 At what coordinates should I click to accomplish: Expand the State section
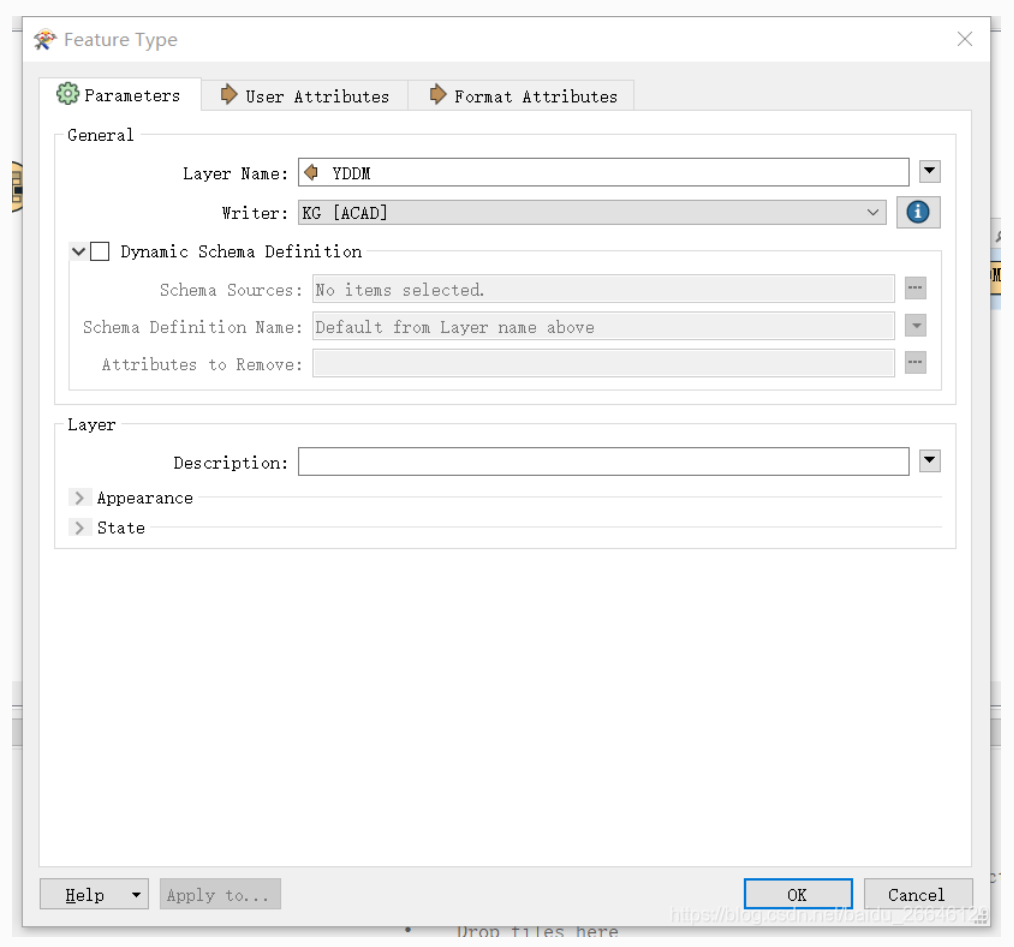79,528
